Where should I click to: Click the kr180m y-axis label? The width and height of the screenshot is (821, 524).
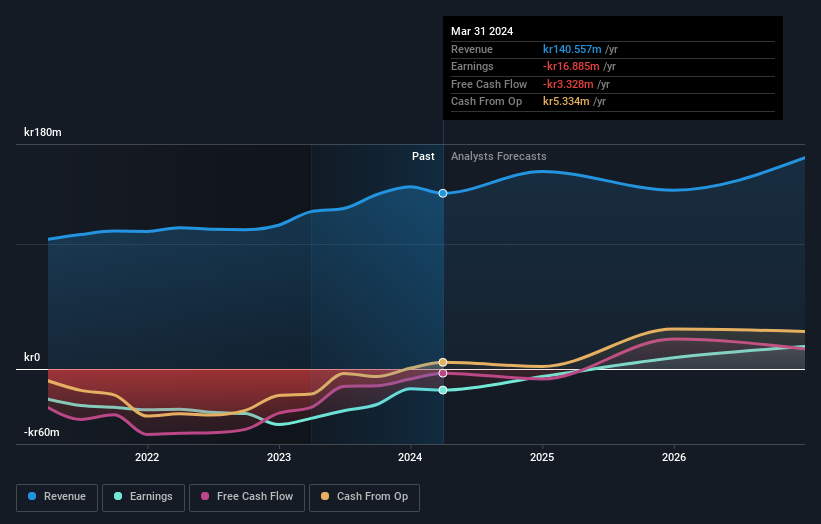[x=42, y=132]
